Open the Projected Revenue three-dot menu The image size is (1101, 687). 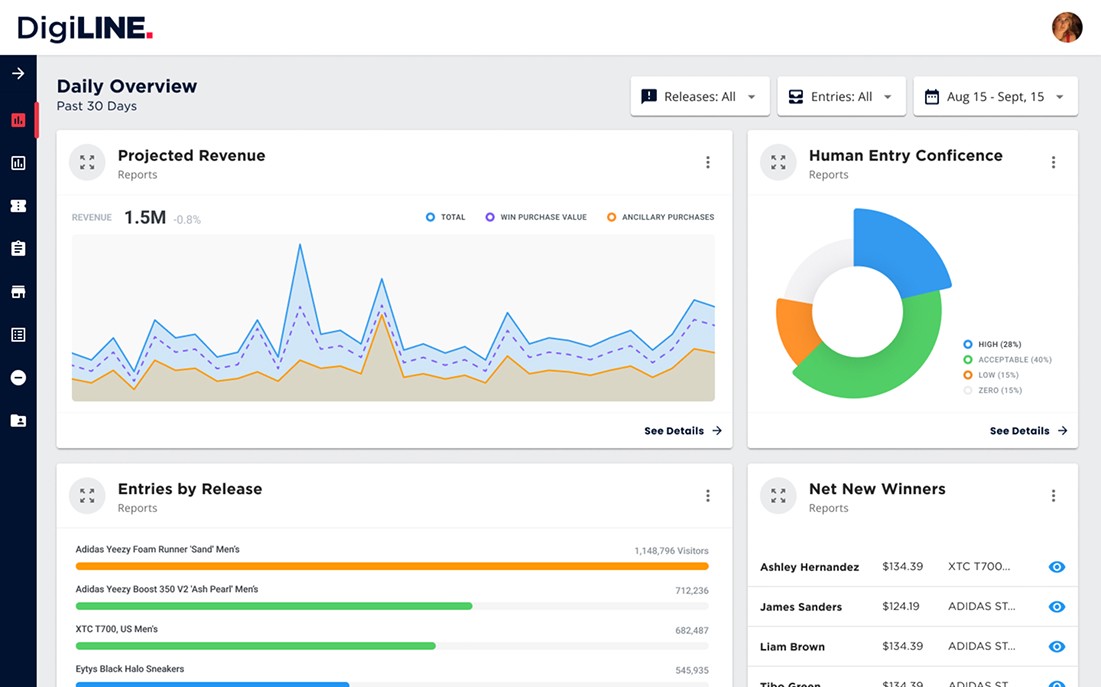[x=708, y=162]
